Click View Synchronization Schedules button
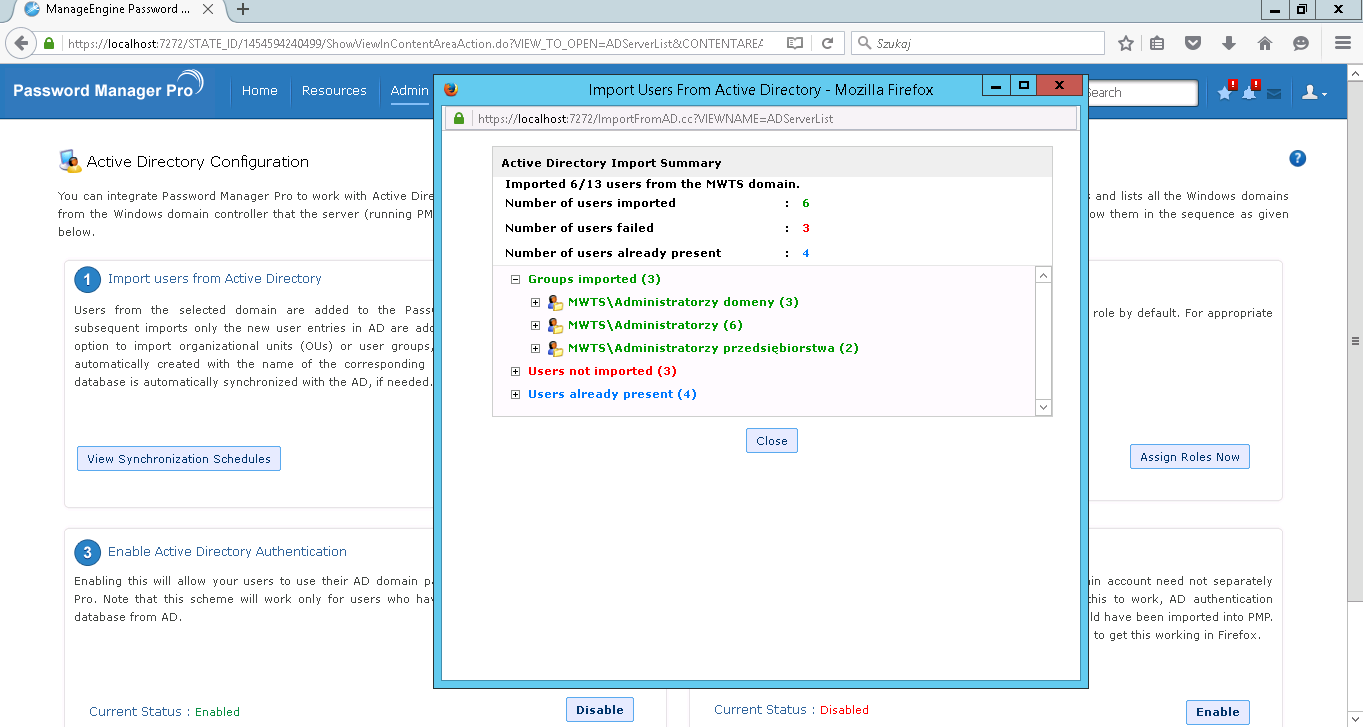Image resolution: width=1363 pixels, height=727 pixels. [179, 459]
